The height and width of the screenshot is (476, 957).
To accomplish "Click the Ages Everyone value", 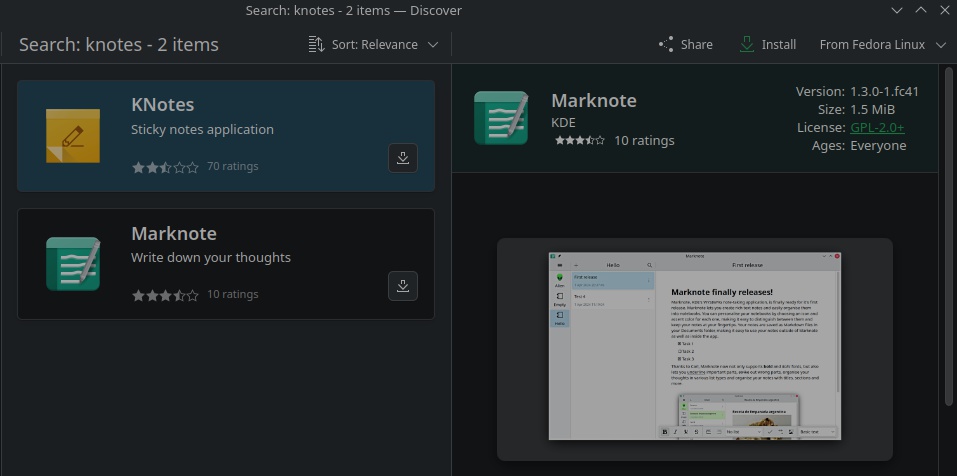I will (x=878, y=146).
